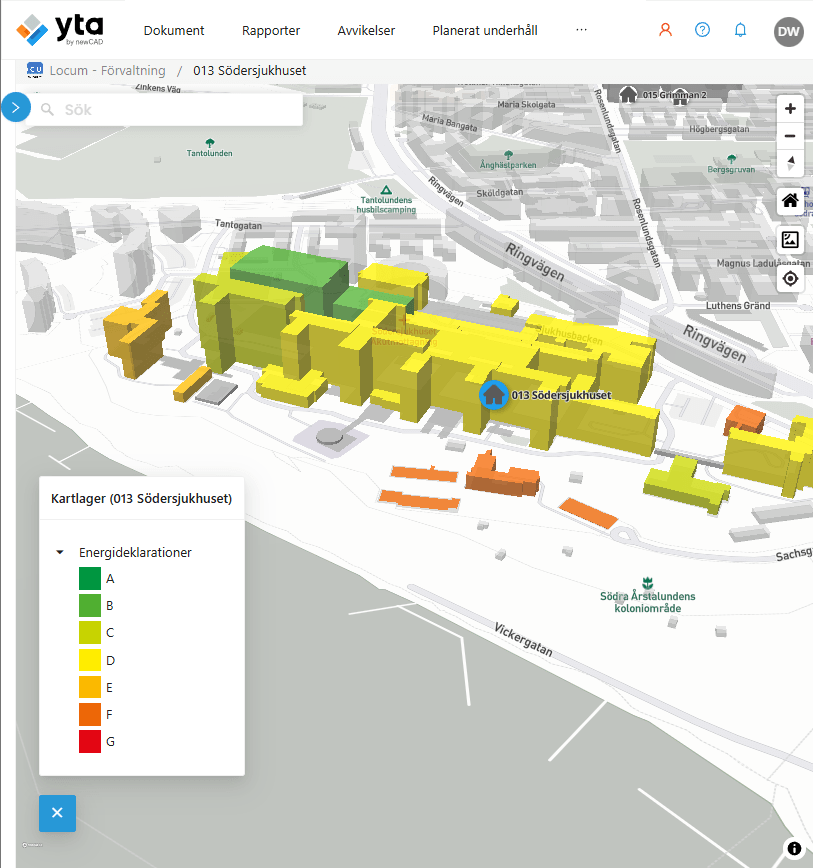Click the red G class swatch

pos(90,741)
